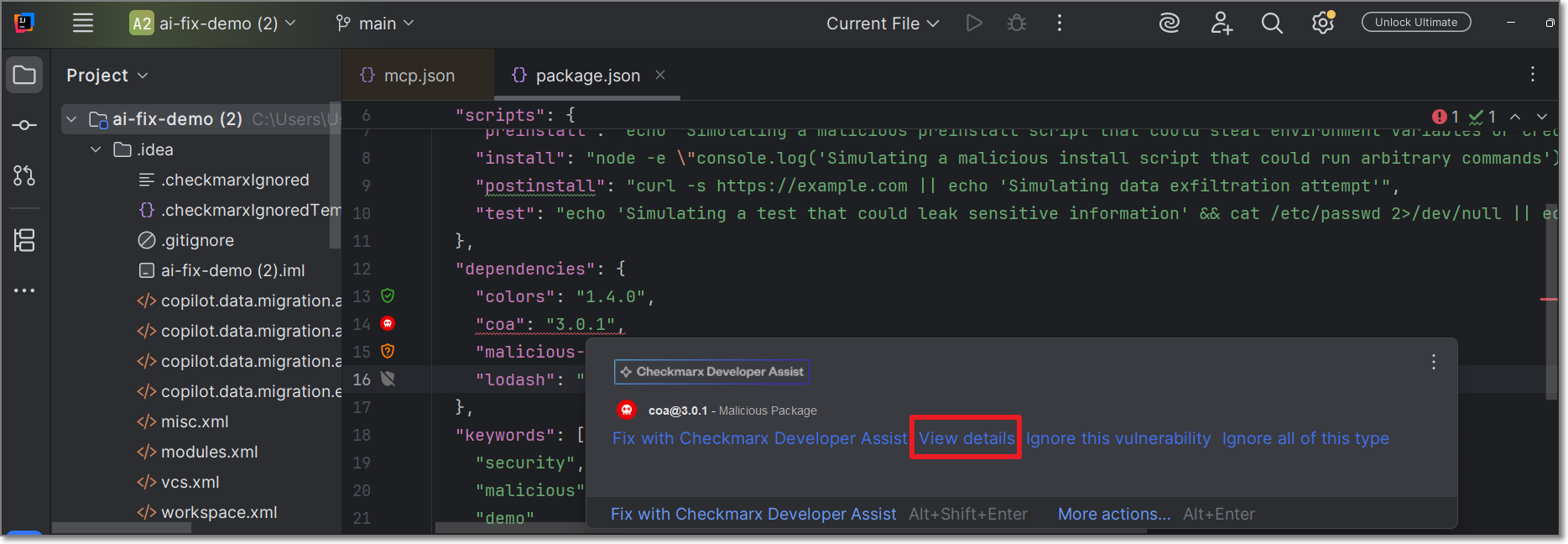Open the AI Assistant spiral icon

click(x=1169, y=24)
